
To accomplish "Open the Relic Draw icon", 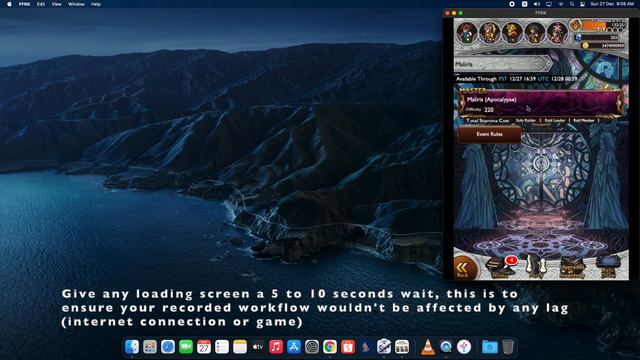I will 608,267.
